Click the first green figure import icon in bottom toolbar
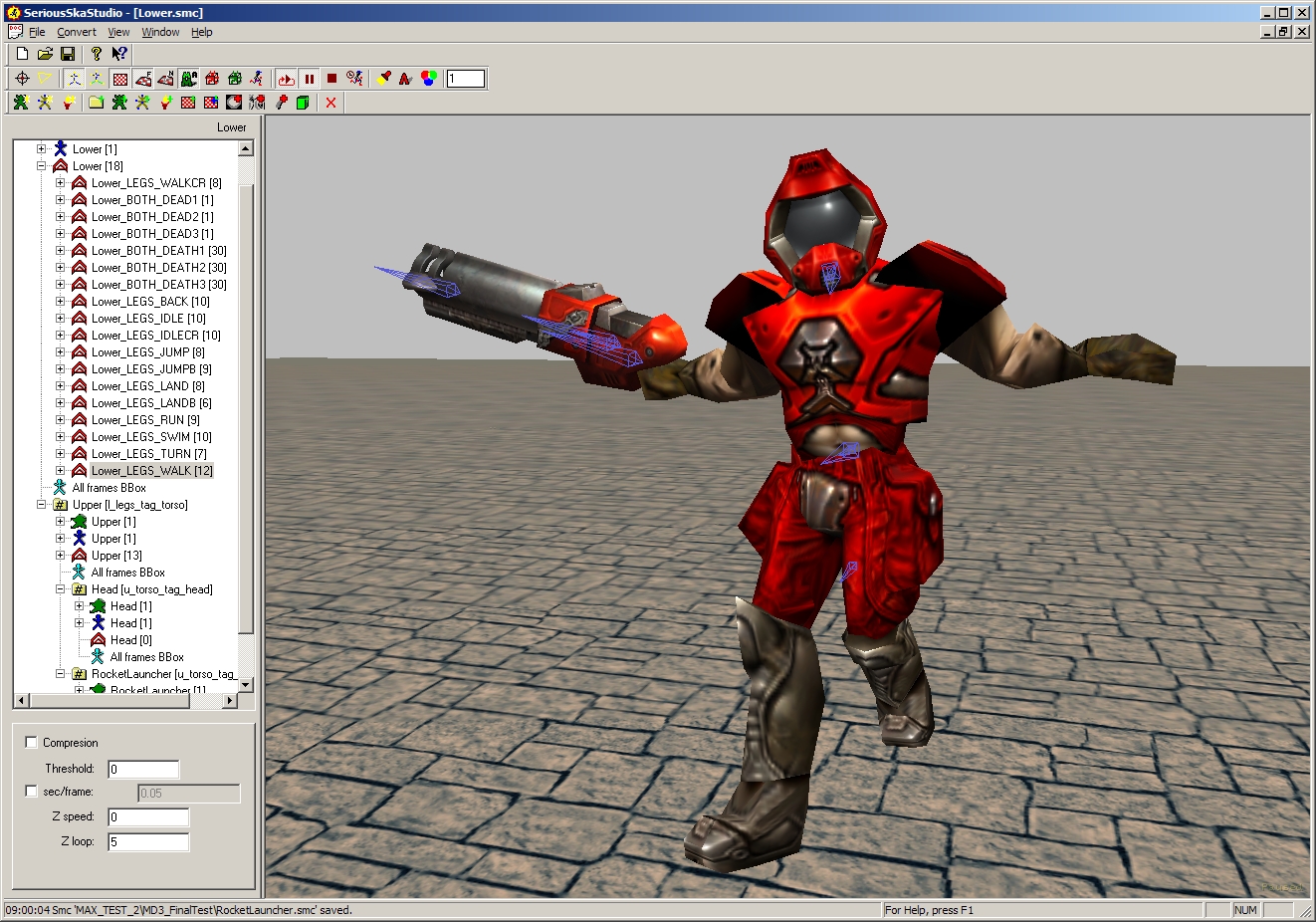The image size is (1316, 922). click(21, 103)
